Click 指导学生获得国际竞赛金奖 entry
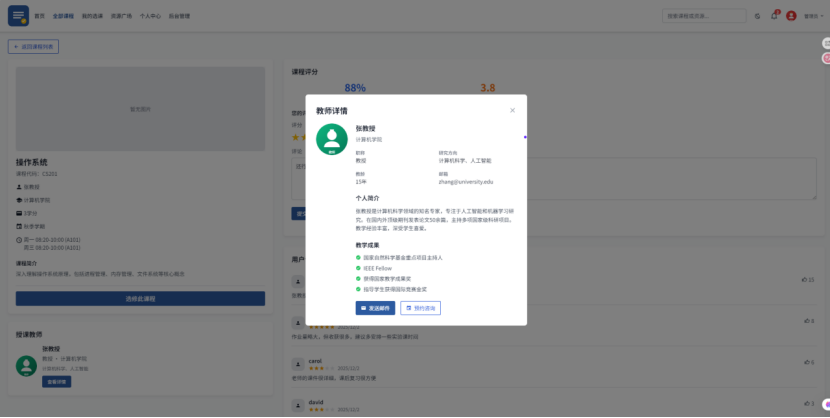 (x=395, y=289)
